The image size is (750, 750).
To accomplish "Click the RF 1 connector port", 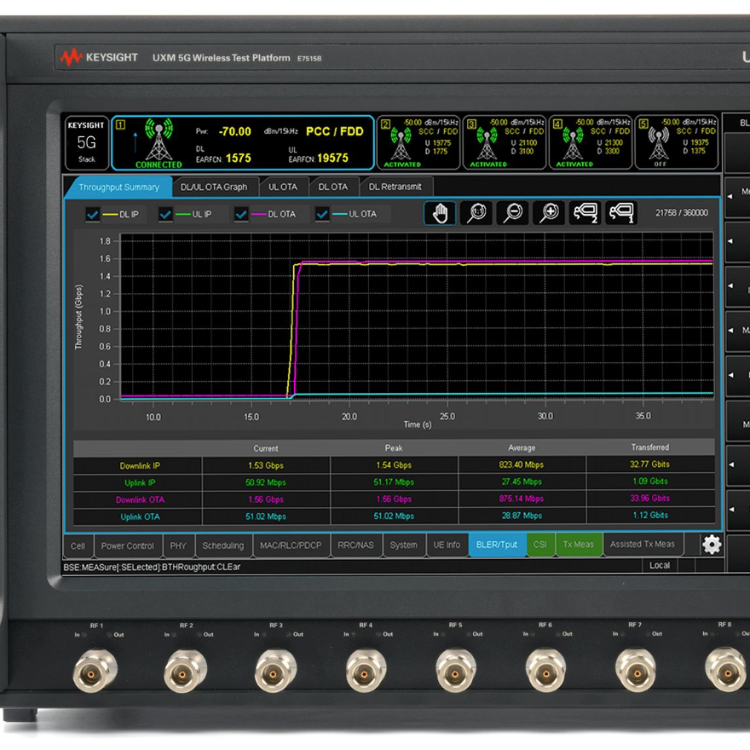I will 95,671.
